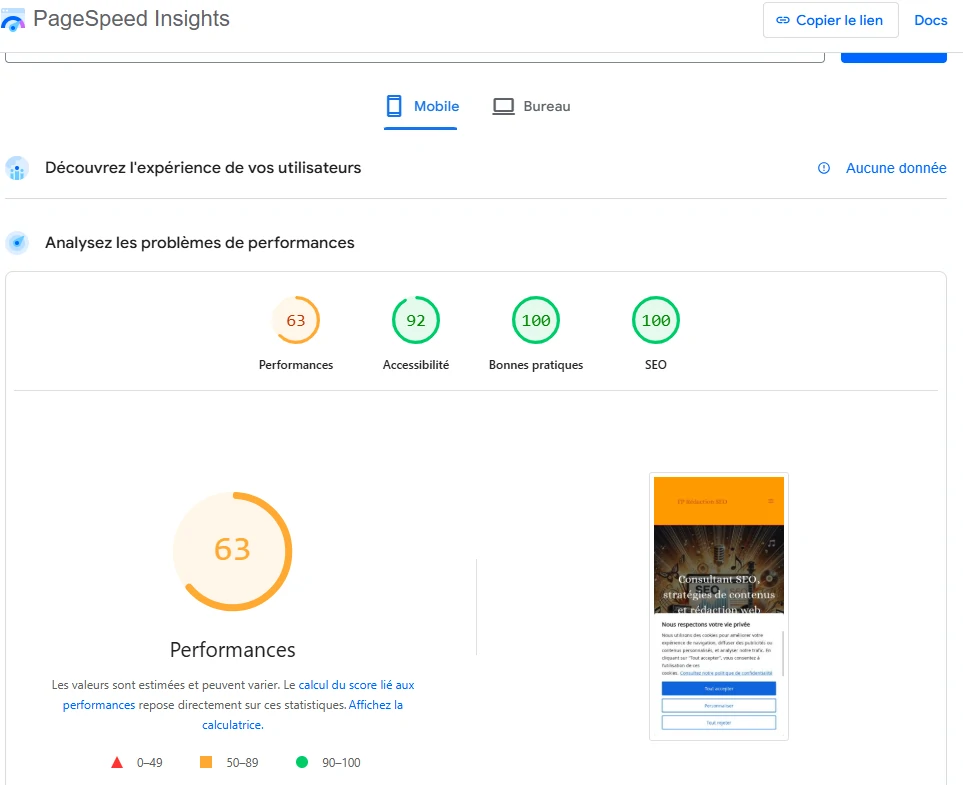Click the 90–100 legend text
This screenshot has height=785, width=963.
point(341,763)
